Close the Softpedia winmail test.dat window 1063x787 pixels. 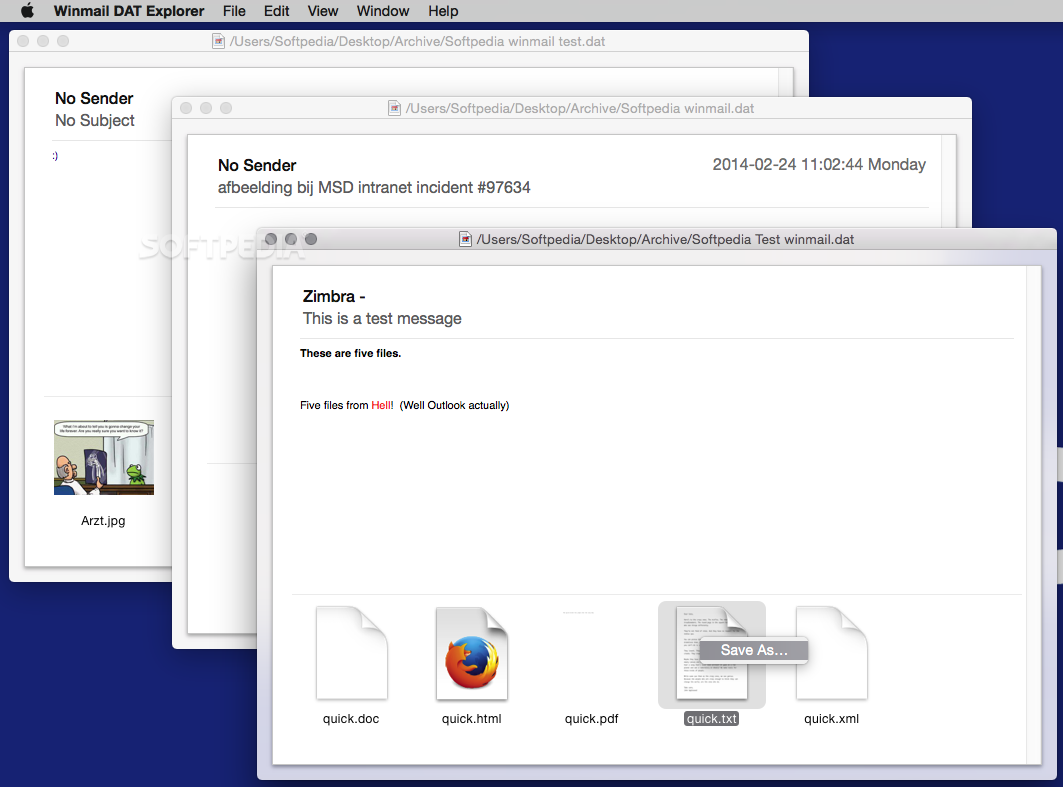point(23,41)
